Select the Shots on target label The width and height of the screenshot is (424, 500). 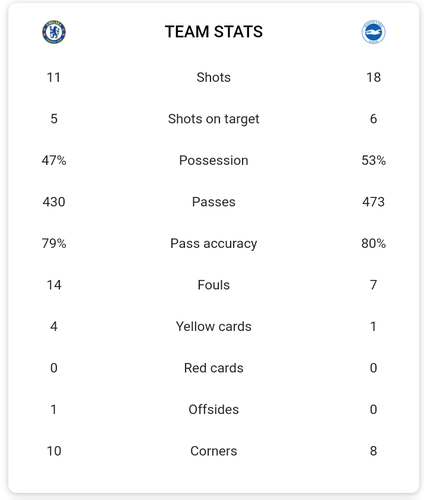coord(214,119)
